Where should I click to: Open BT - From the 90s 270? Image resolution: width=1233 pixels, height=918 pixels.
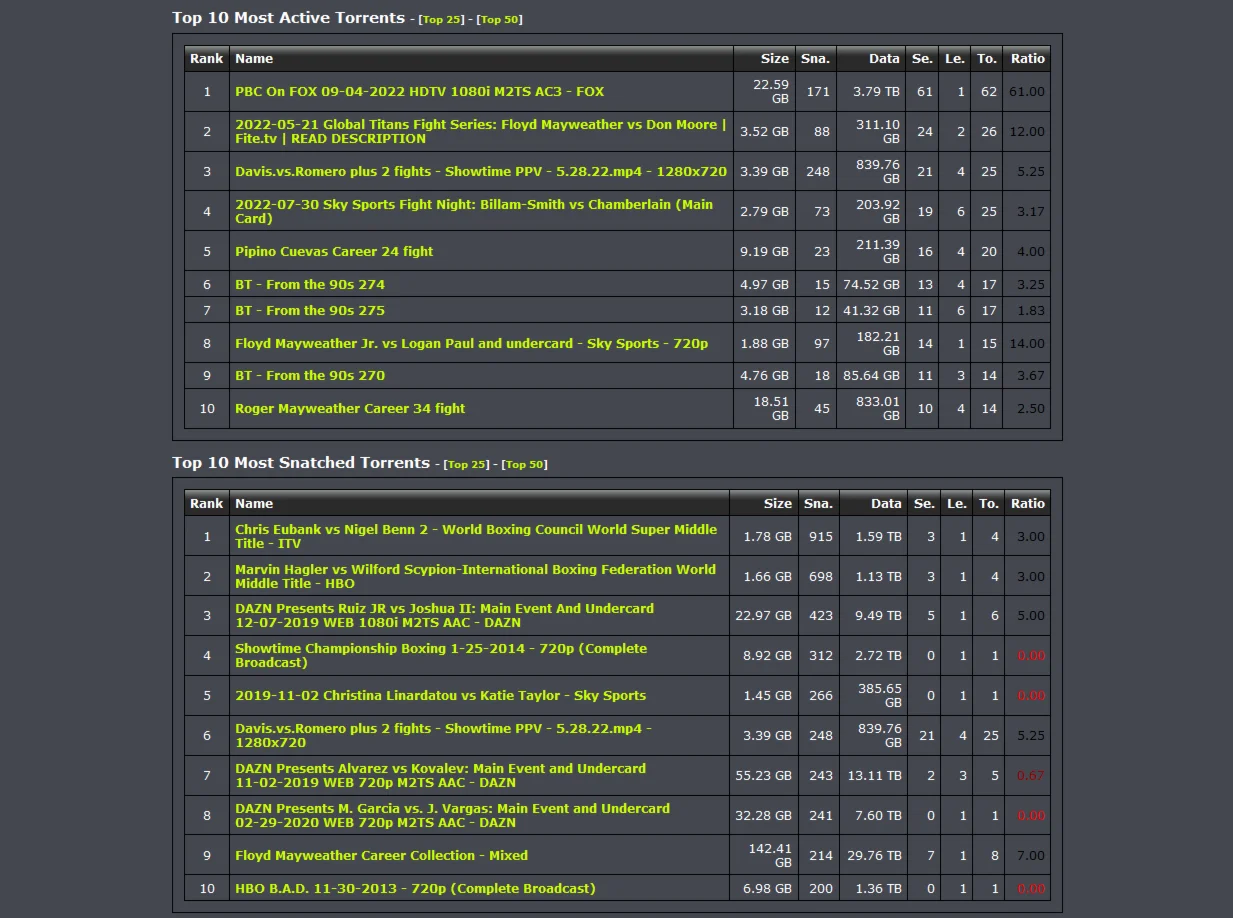point(310,375)
